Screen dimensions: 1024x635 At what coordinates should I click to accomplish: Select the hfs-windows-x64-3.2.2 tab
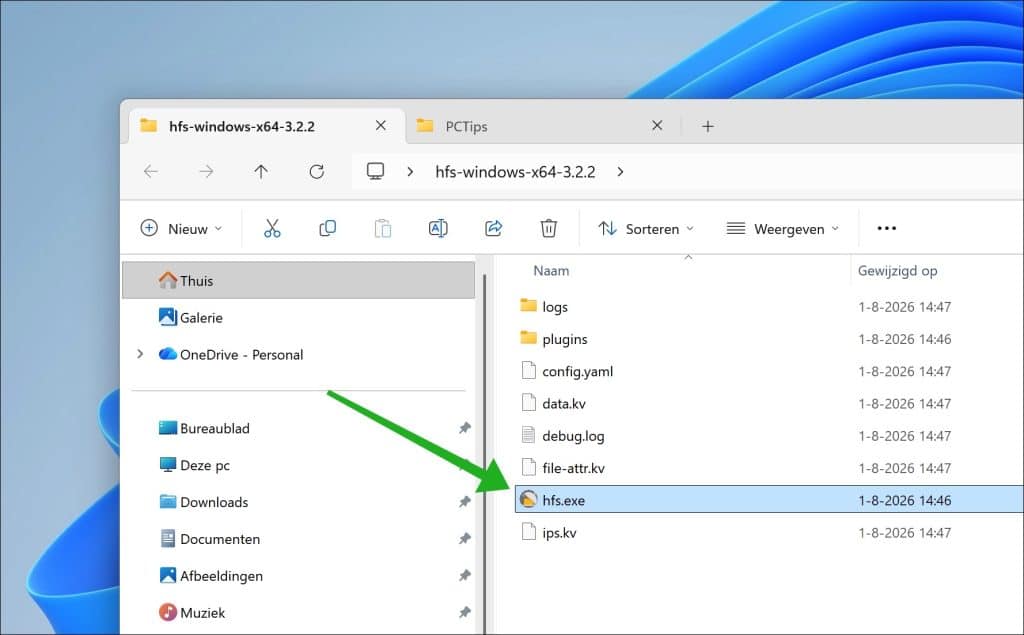point(266,126)
